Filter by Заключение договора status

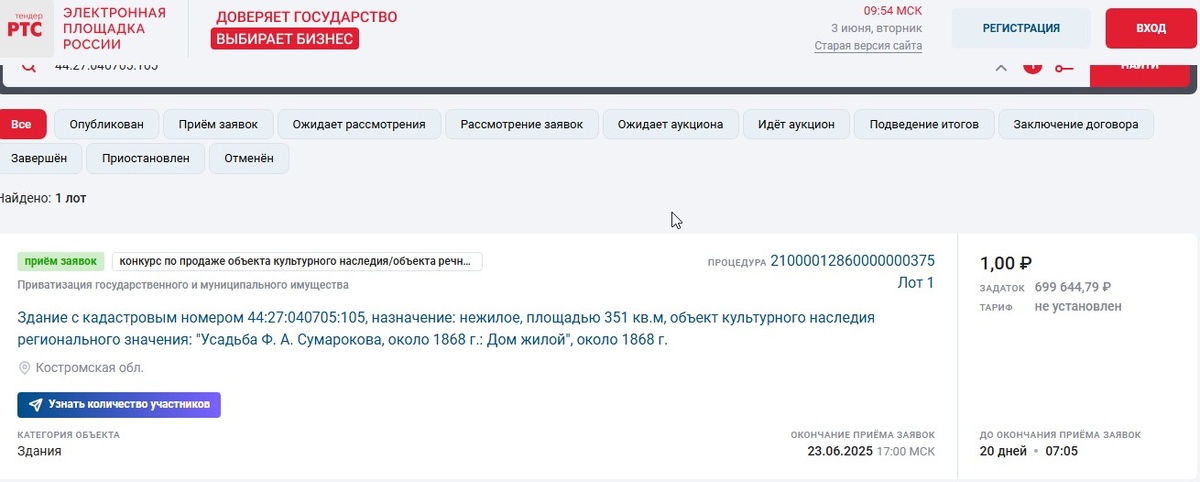1076,124
